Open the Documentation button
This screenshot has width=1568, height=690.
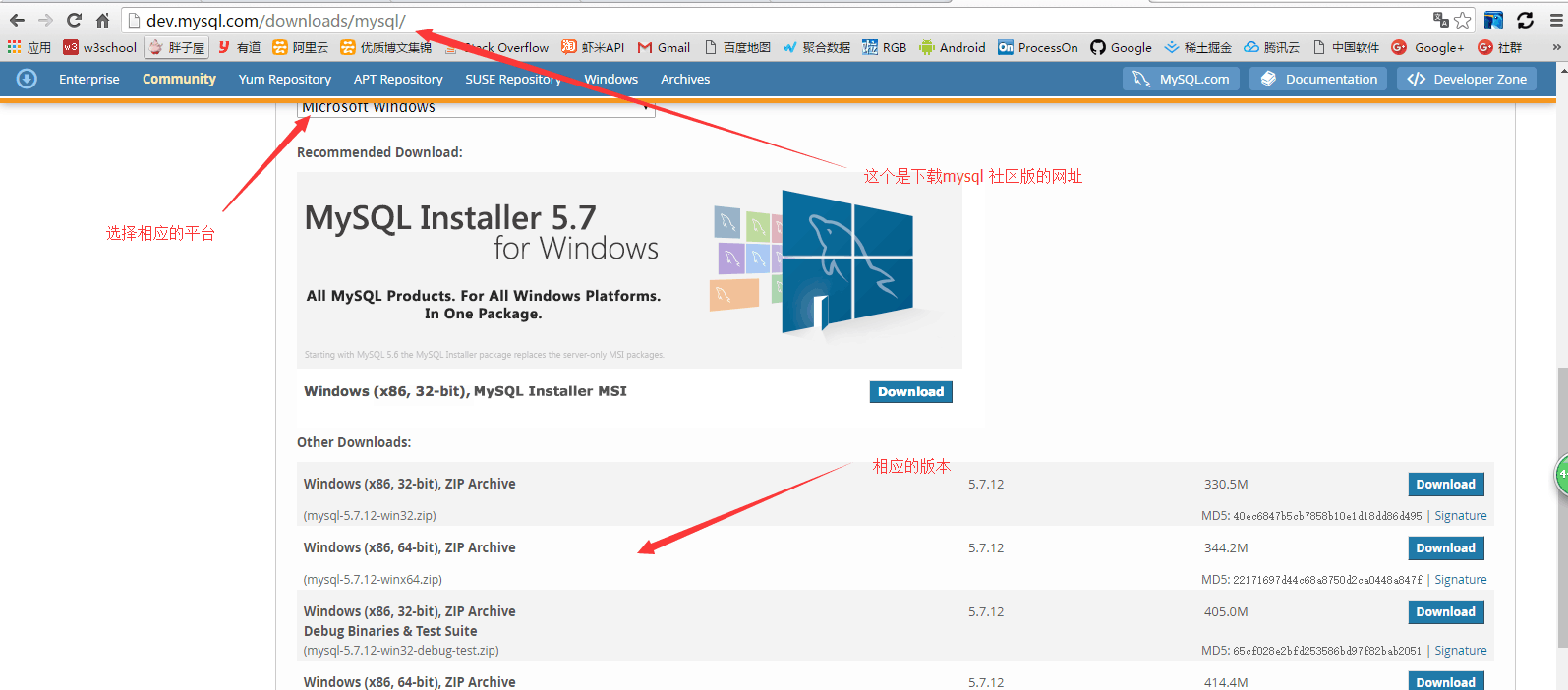(1318, 79)
